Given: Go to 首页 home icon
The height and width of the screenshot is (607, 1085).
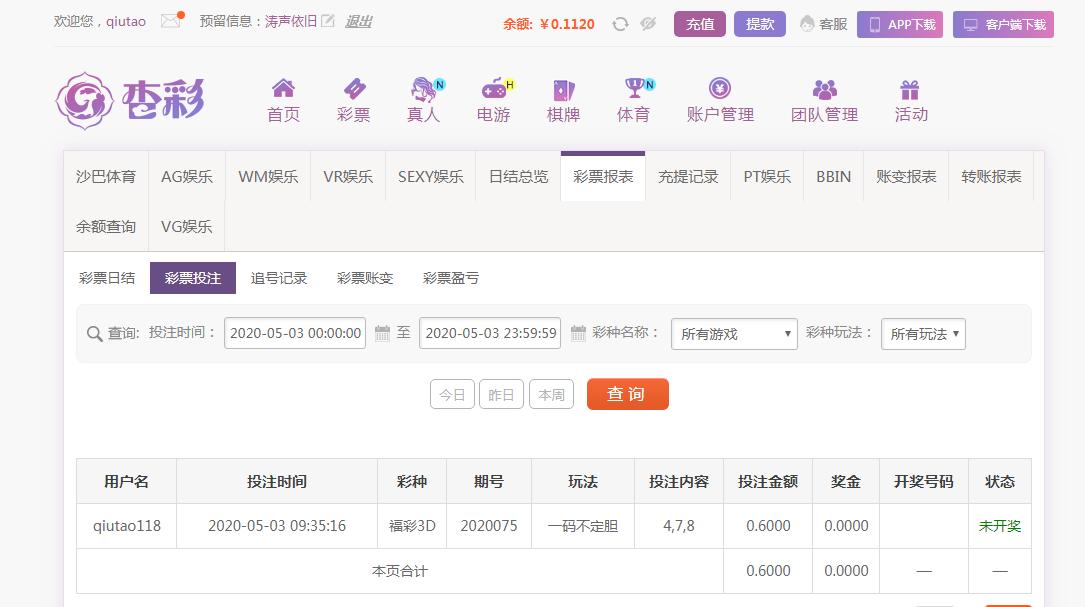Looking at the screenshot, I should (283, 89).
